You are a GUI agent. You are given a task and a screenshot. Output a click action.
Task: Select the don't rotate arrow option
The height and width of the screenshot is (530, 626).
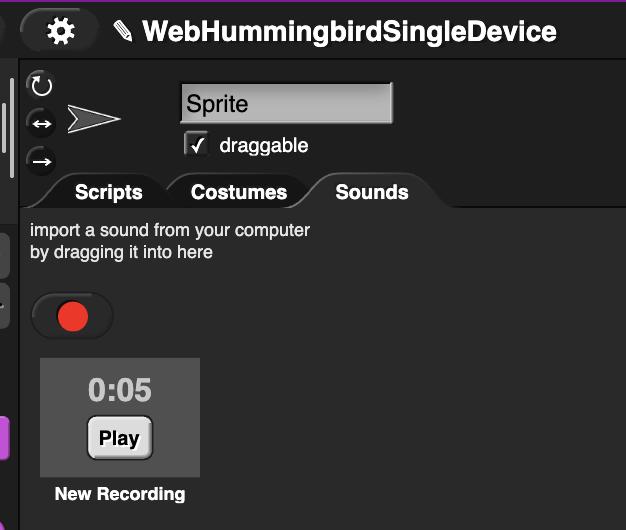(41, 160)
